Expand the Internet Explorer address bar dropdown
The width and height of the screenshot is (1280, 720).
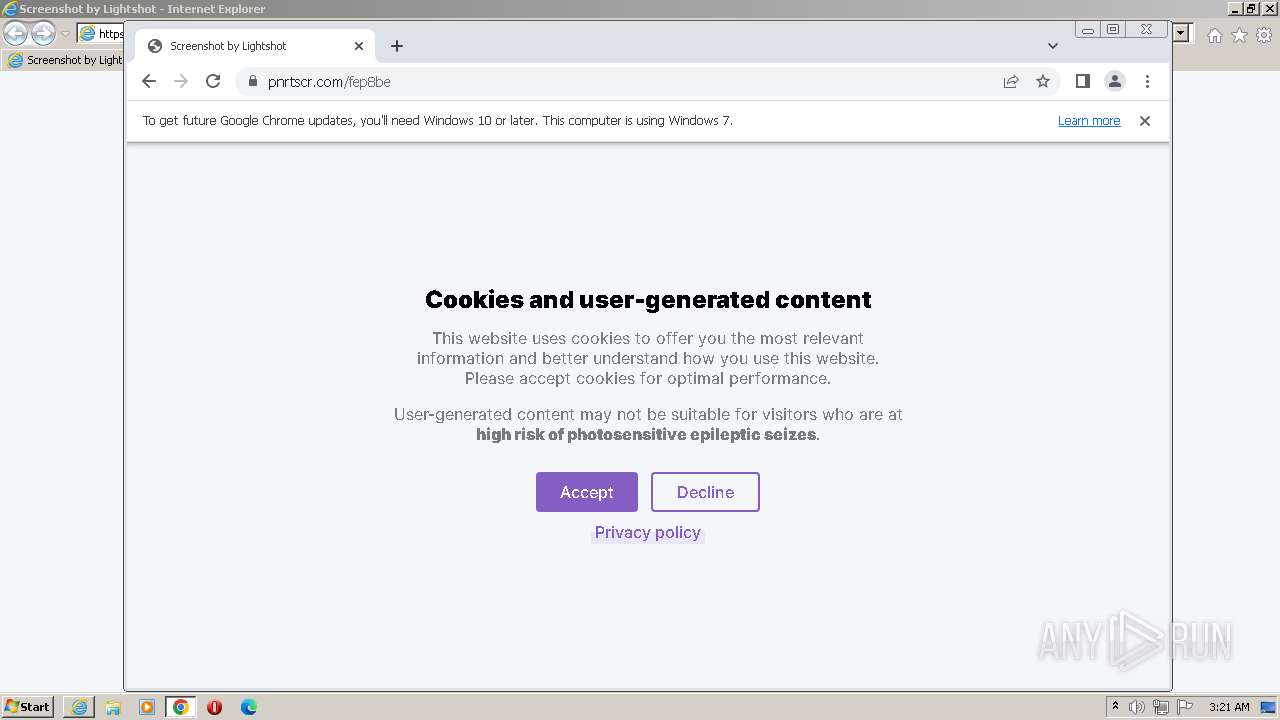coord(1181,33)
